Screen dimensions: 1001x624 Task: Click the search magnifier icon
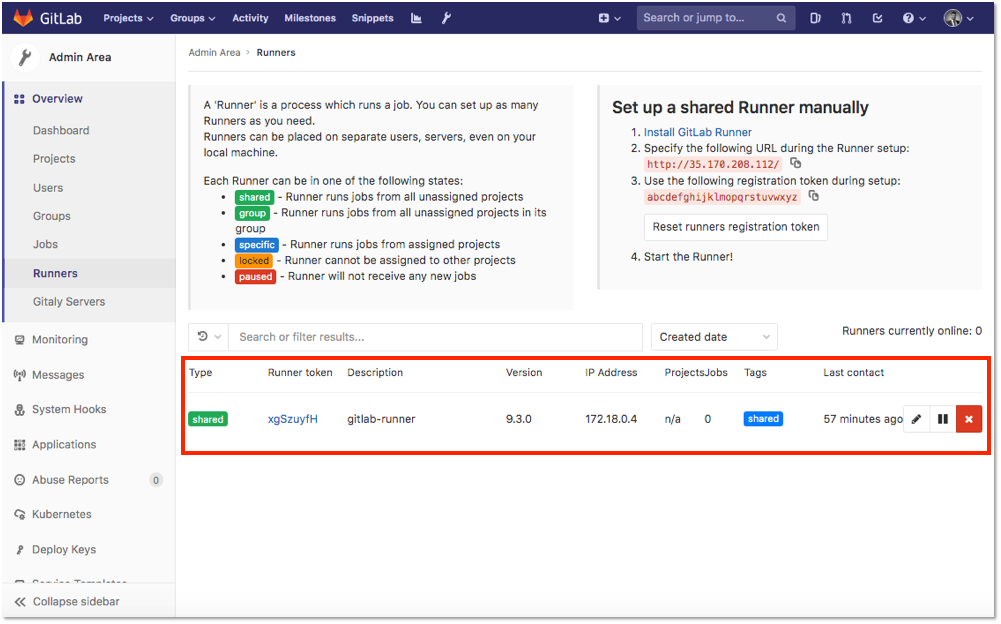tap(781, 19)
